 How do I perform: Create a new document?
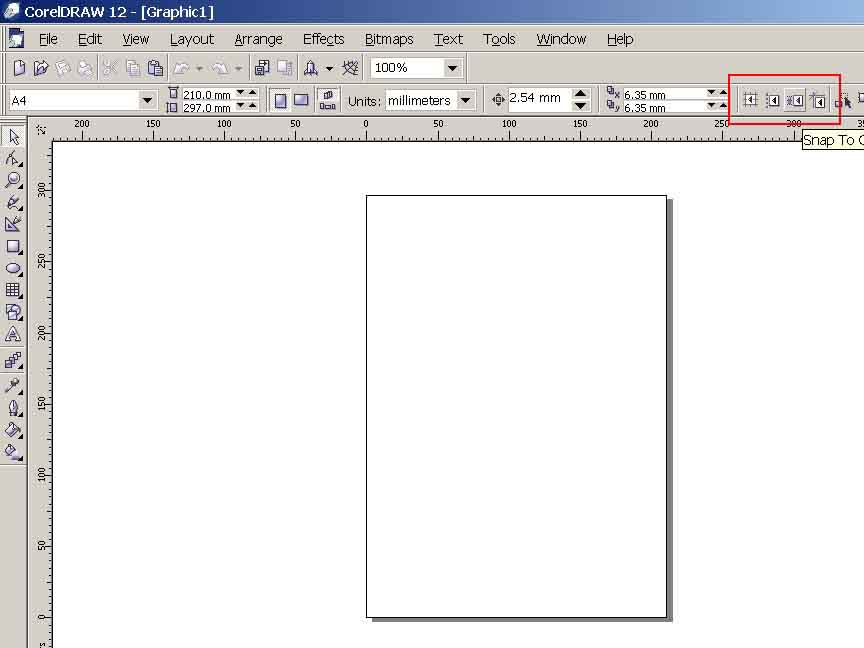[19, 68]
